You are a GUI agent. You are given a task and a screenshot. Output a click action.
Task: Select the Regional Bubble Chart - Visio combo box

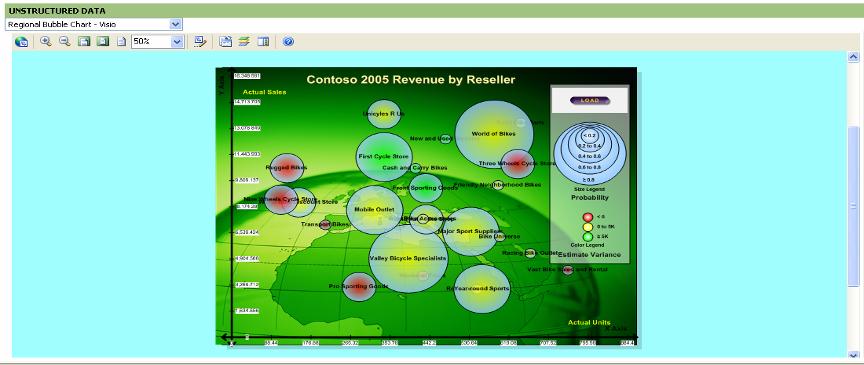pos(94,24)
